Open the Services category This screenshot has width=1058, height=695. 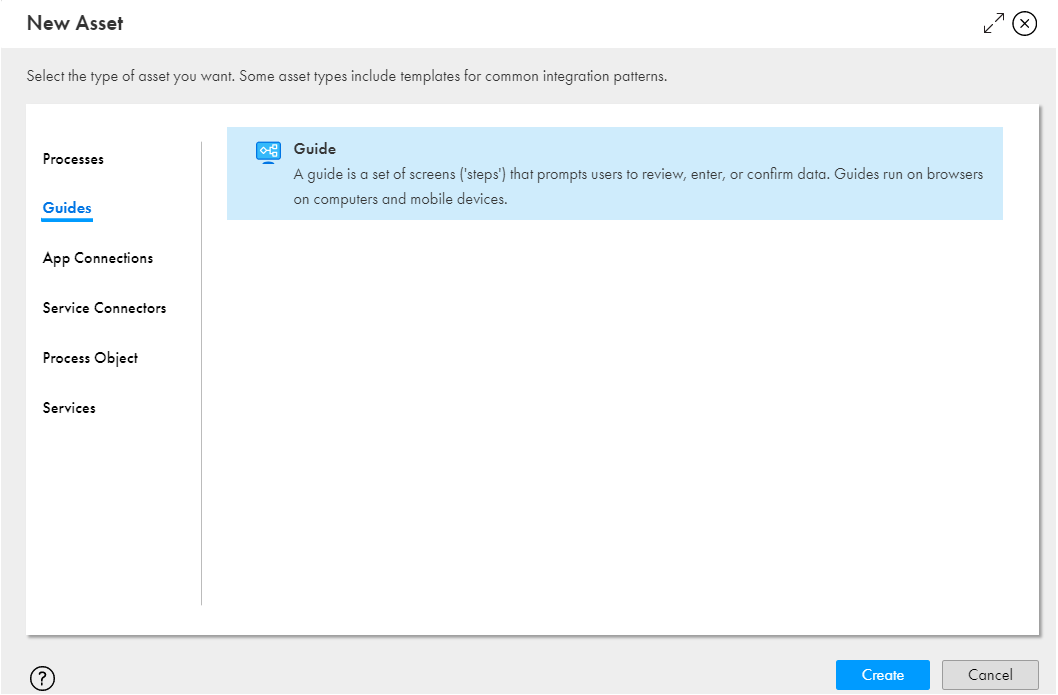pyautogui.click(x=69, y=408)
